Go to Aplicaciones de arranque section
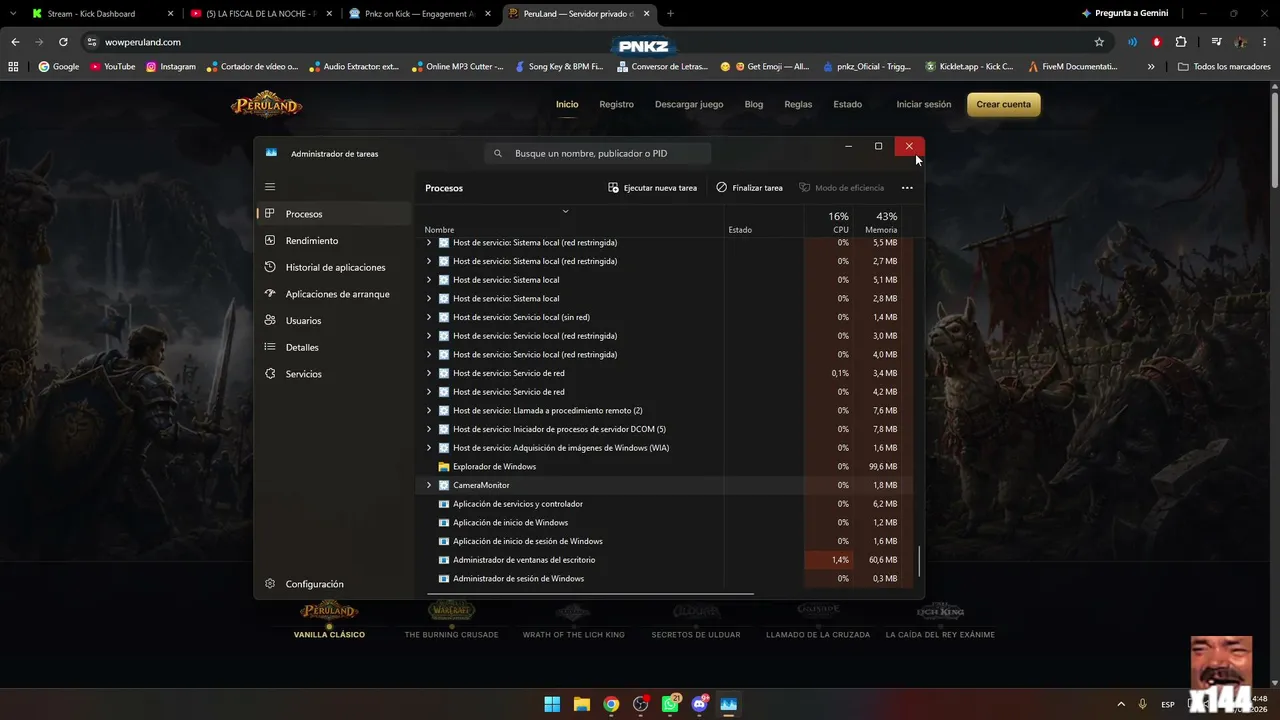The width and height of the screenshot is (1280, 720). (333, 294)
